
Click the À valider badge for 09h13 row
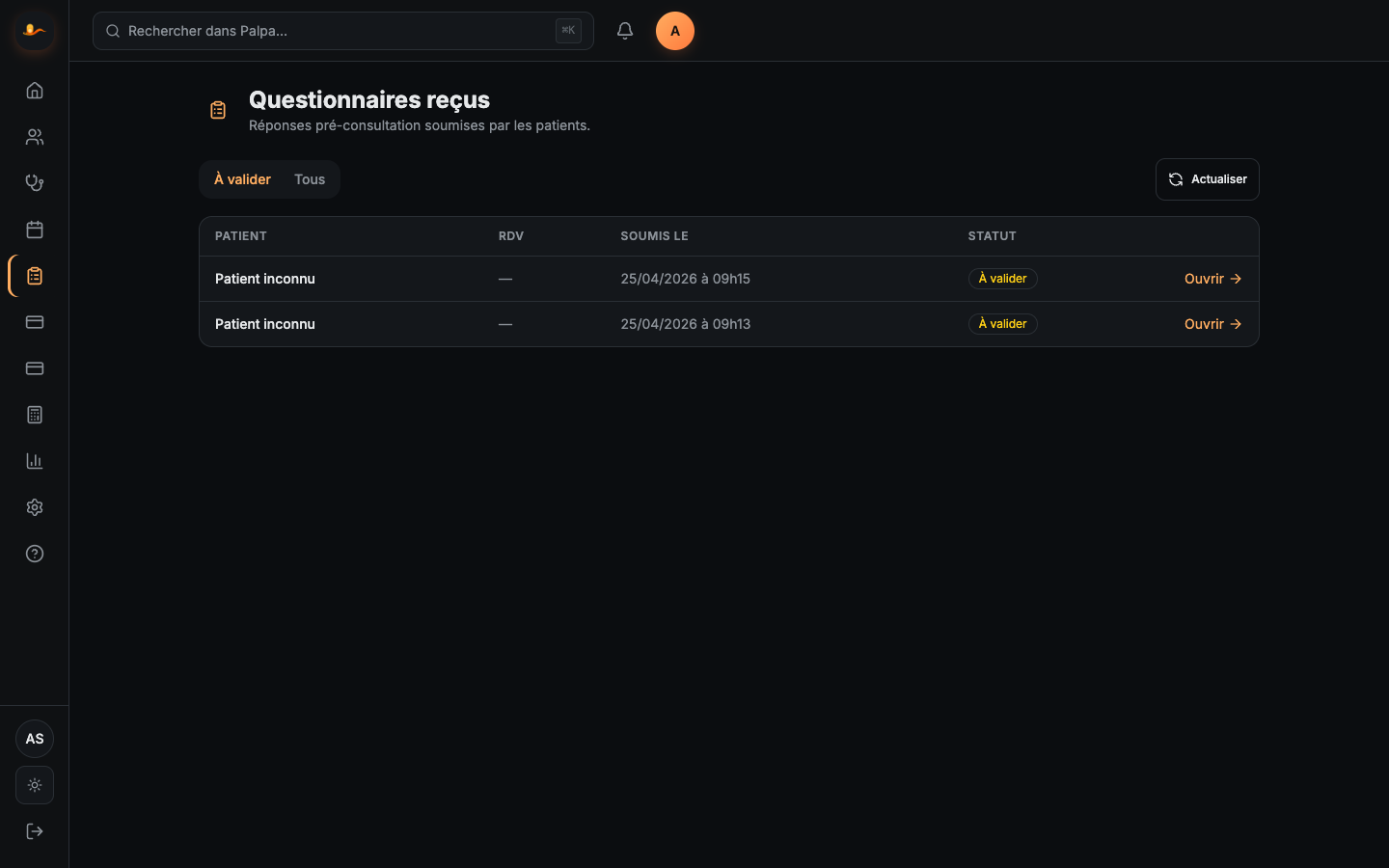coord(1003,324)
